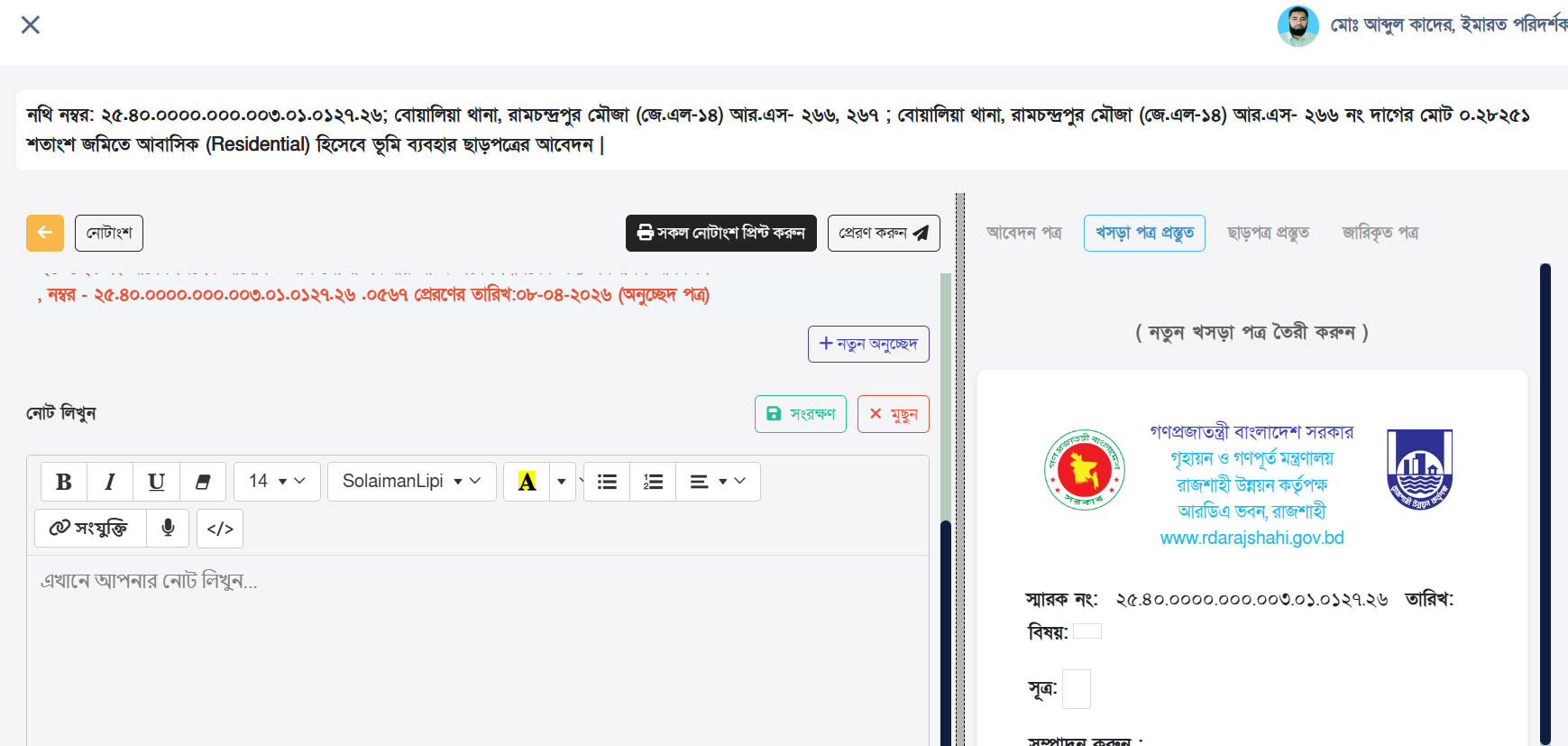The image size is (1568, 746).
Task: Open the সংযুক্তি attachment link tool
Action: pyautogui.click(x=90, y=528)
